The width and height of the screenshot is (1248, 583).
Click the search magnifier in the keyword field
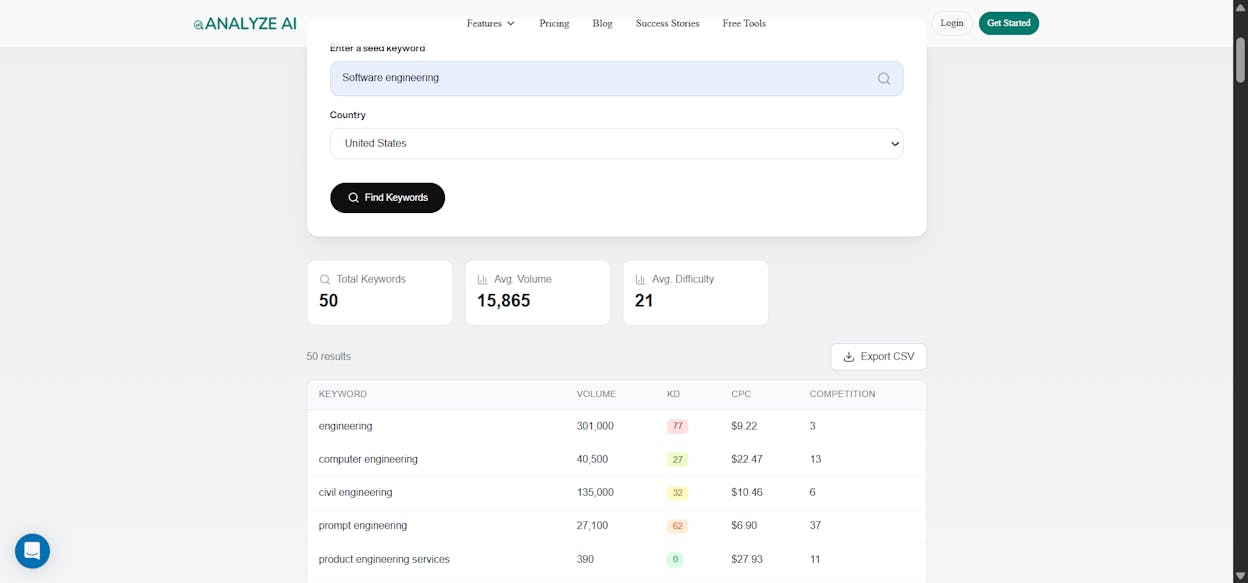coord(884,78)
